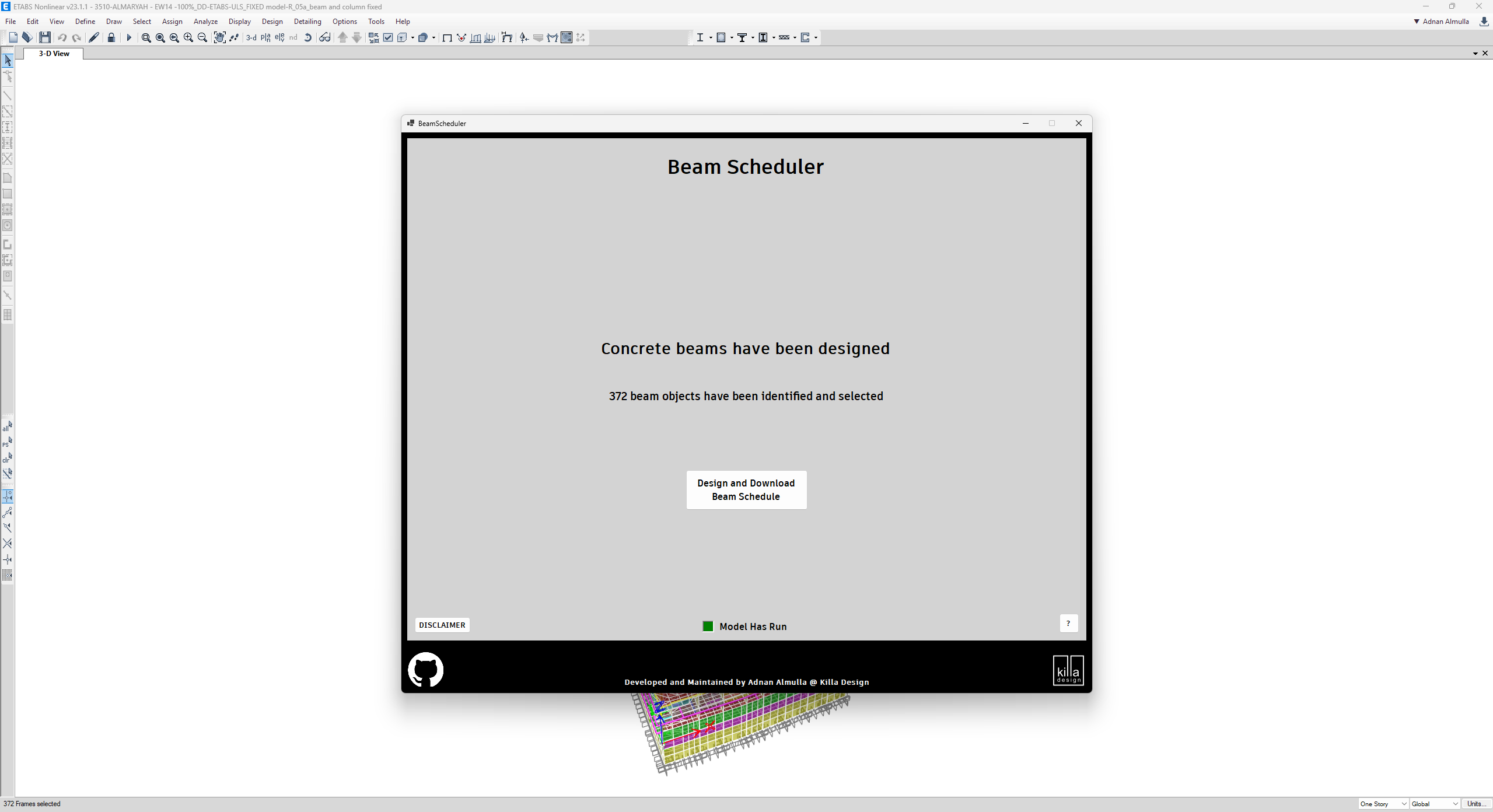The width and height of the screenshot is (1493, 812).
Task: Toggle the filled diagram display icon next to Z arrows
Action: tap(567, 37)
